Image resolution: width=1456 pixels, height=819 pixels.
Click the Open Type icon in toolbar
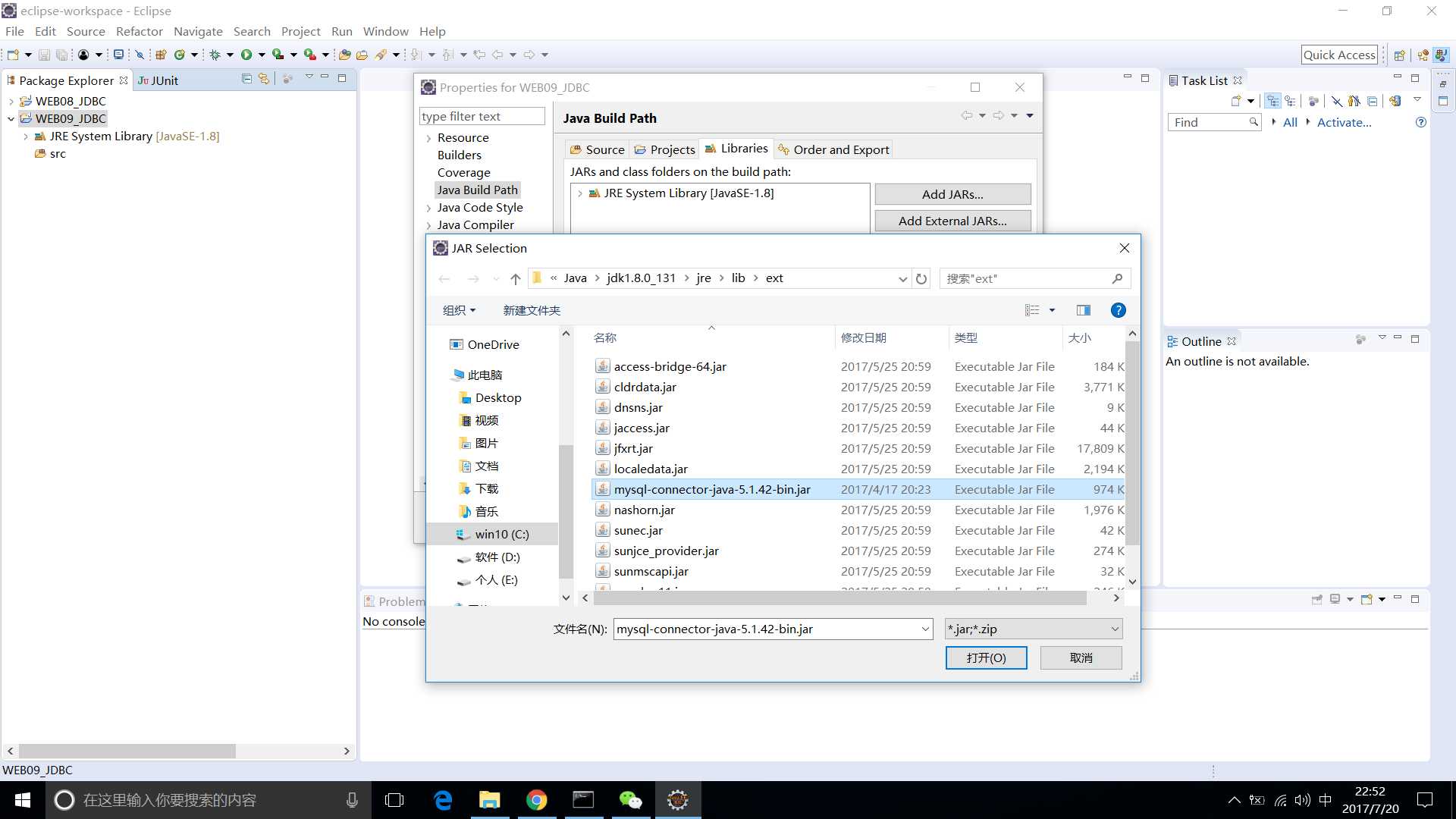coord(345,55)
